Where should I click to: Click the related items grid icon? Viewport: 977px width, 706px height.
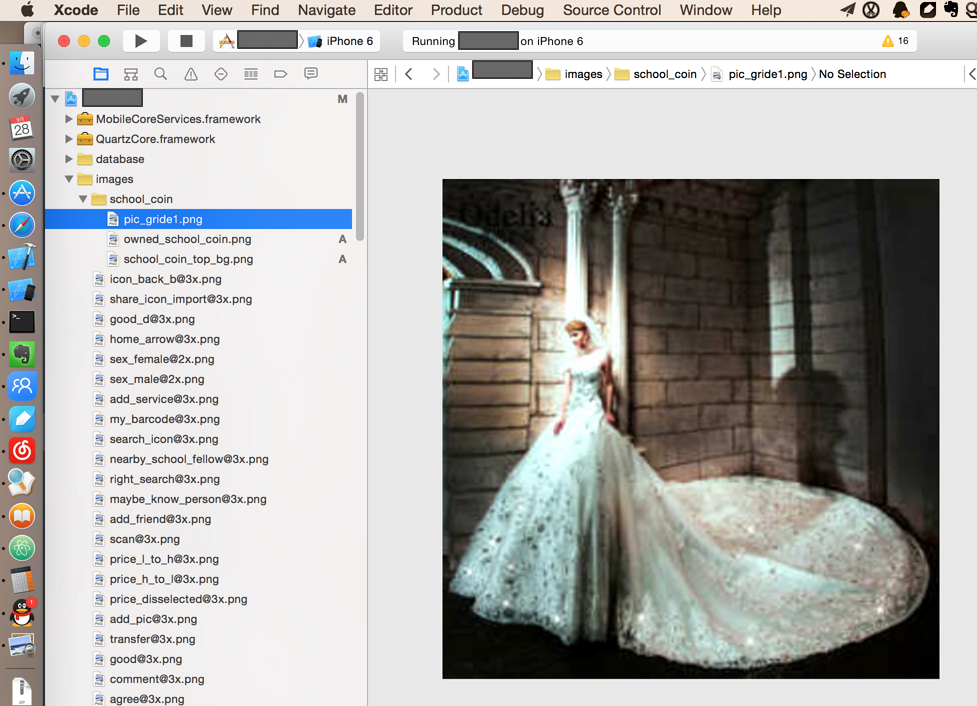point(380,74)
